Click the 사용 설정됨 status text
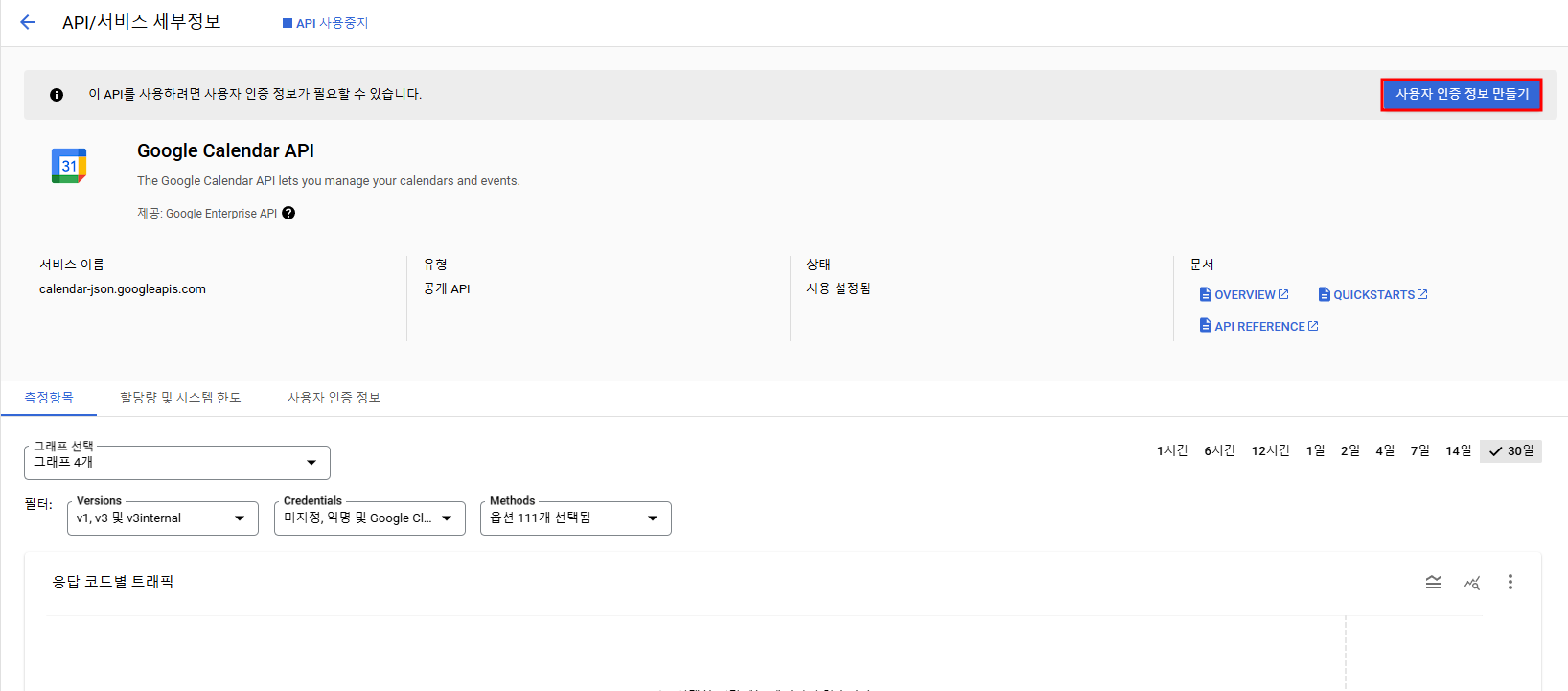This screenshot has width=1568, height=691. tap(839, 288)
